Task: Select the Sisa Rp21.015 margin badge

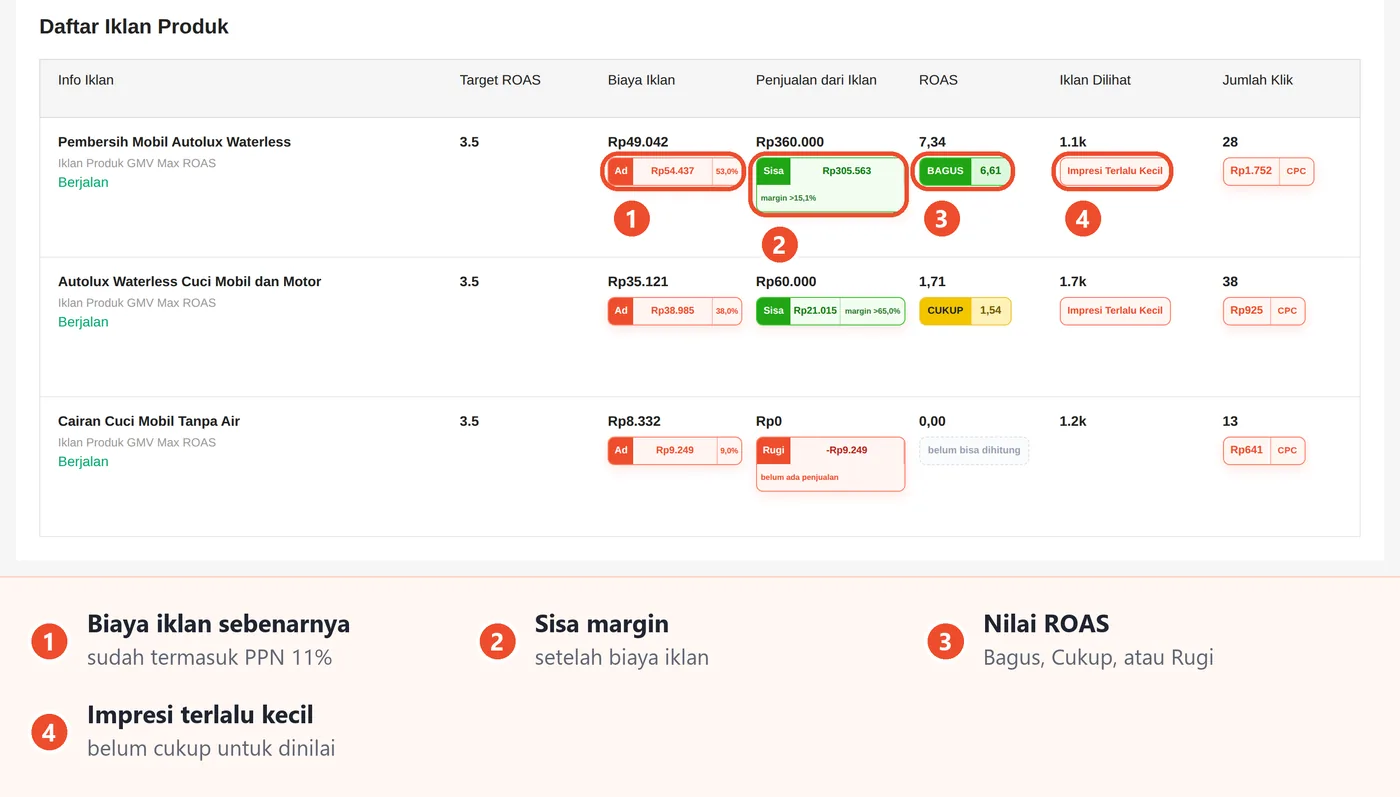Action: (x=830, y=311)
